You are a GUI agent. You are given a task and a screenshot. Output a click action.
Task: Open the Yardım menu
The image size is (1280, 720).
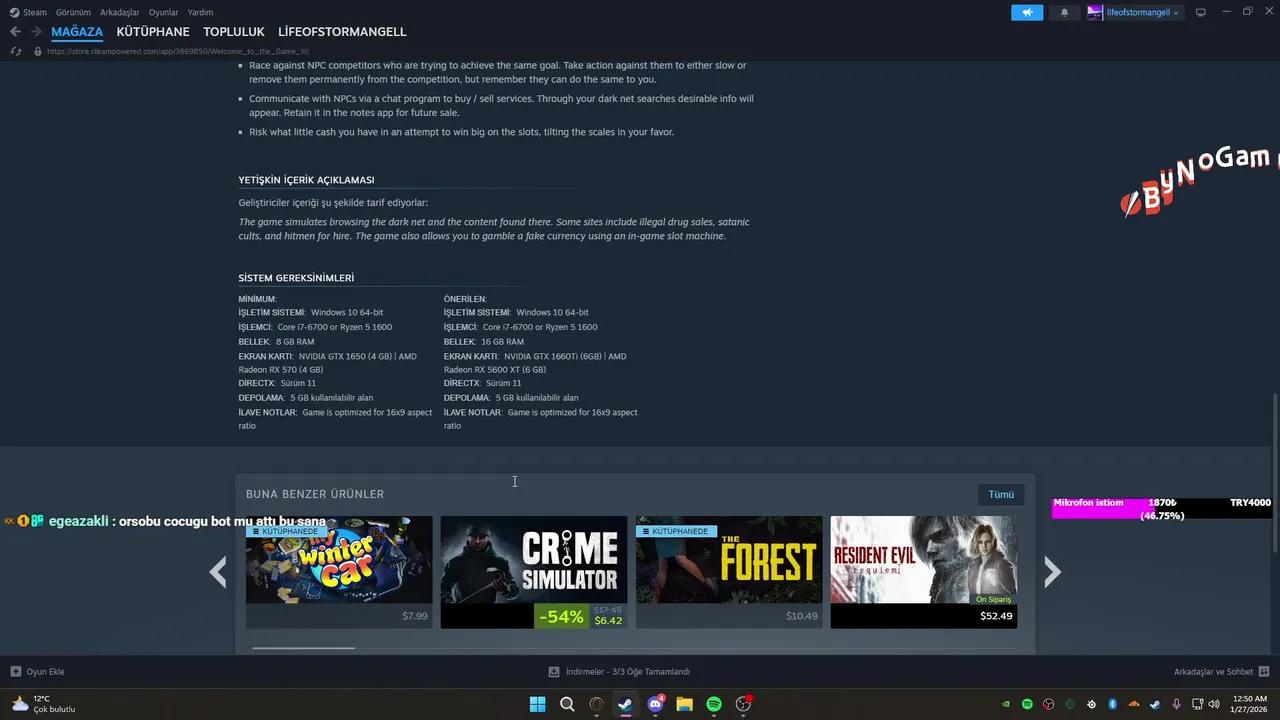click(x=200, y=13)
